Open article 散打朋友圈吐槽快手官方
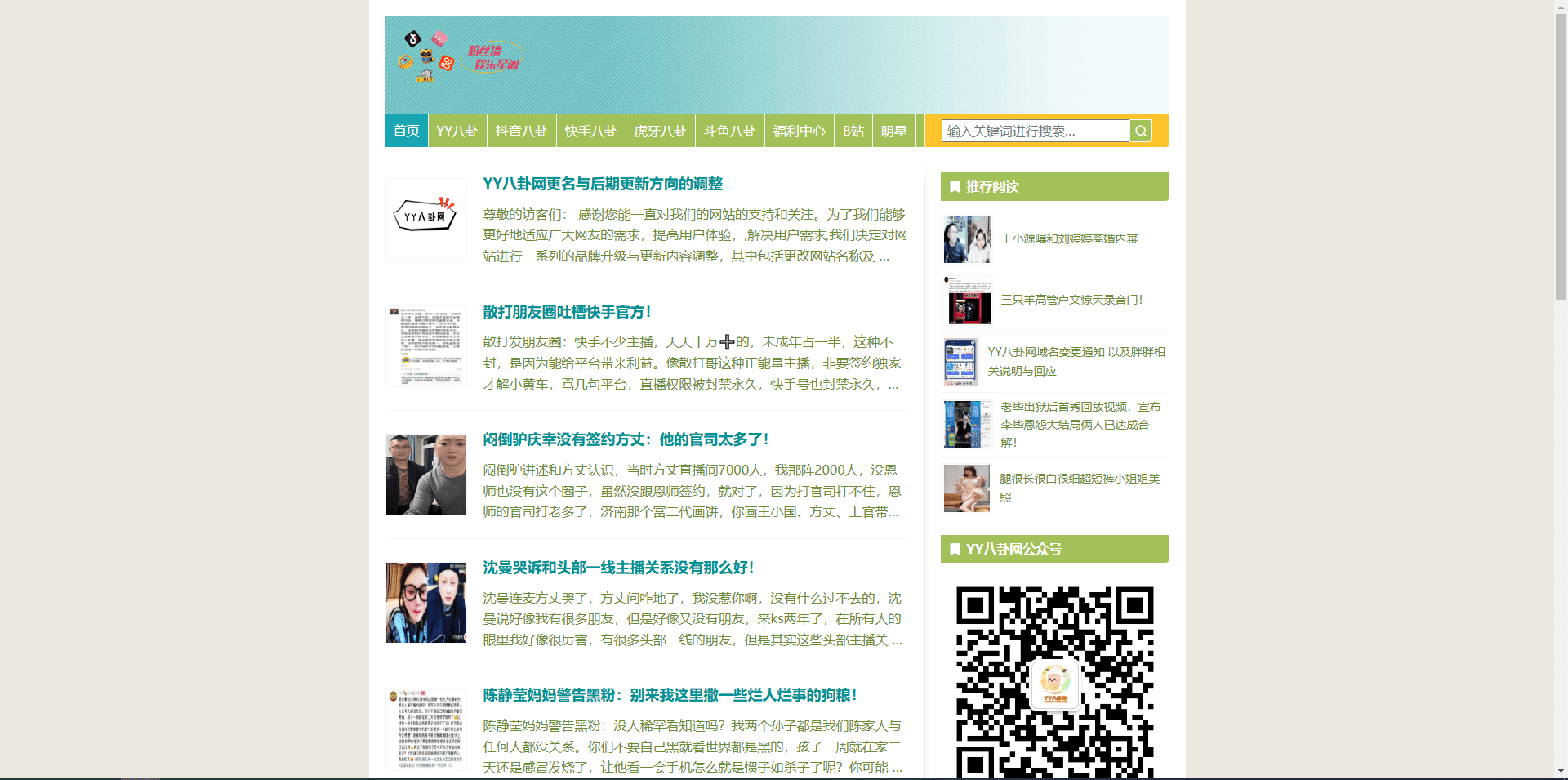This screenshot has width=1568, height=780. pyautogui.click(x=567, y=312)
